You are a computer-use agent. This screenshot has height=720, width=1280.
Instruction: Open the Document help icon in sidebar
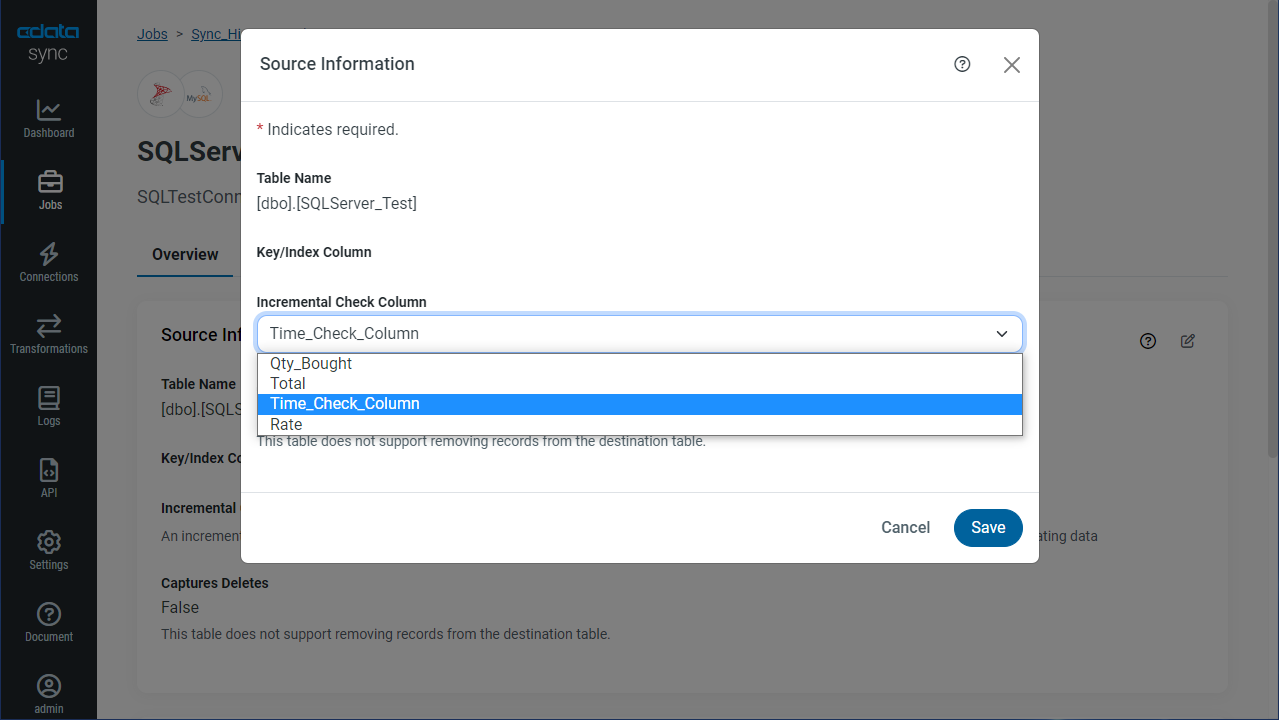coord(48,615)
